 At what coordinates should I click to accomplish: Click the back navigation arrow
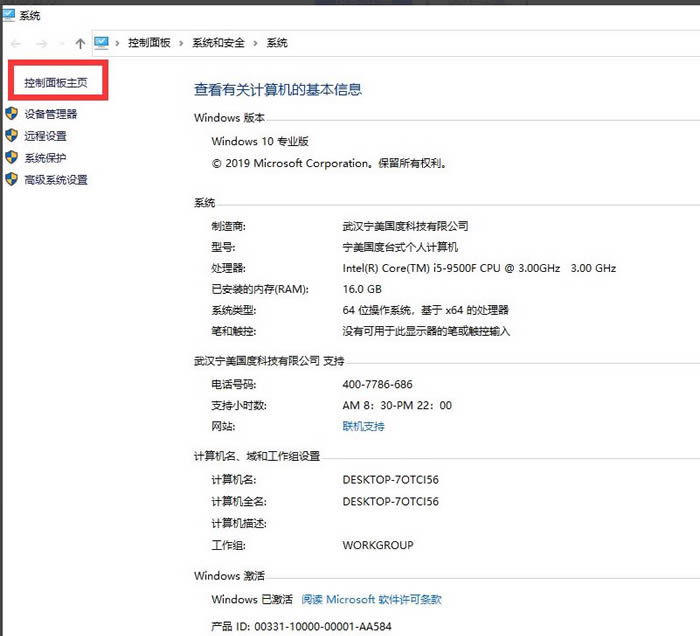(x=15, y=43)
